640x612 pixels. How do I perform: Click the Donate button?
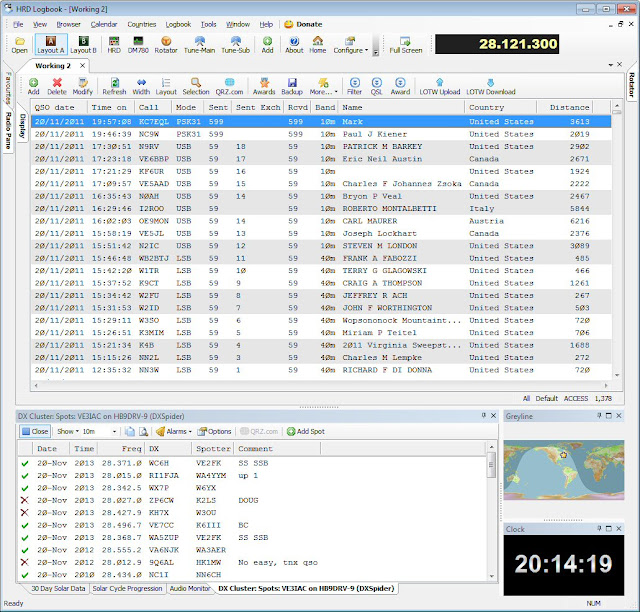303,24
